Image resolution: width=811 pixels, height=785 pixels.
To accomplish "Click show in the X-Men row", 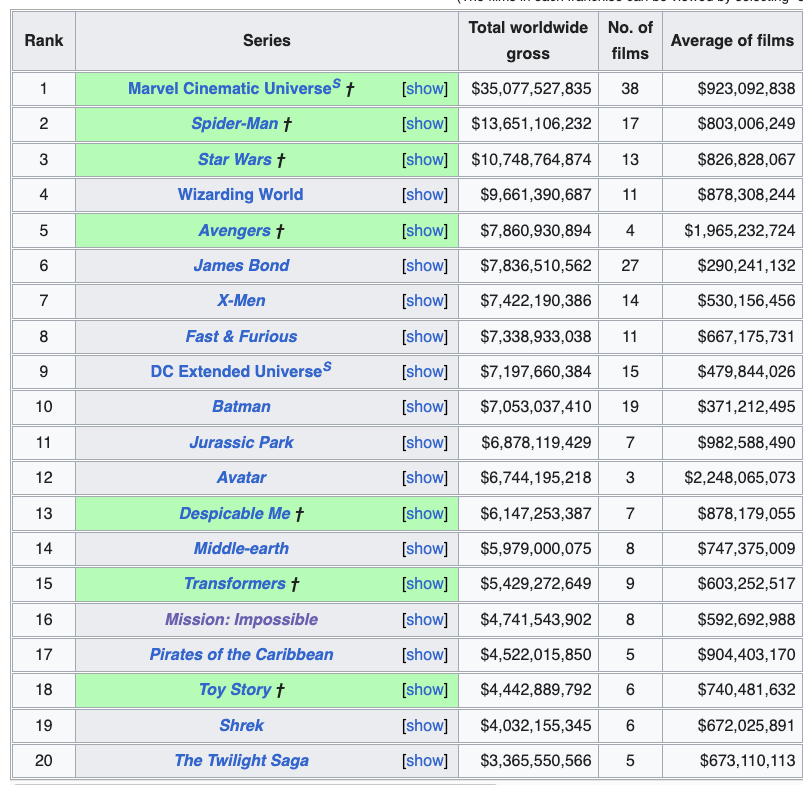I will (425, 300).
